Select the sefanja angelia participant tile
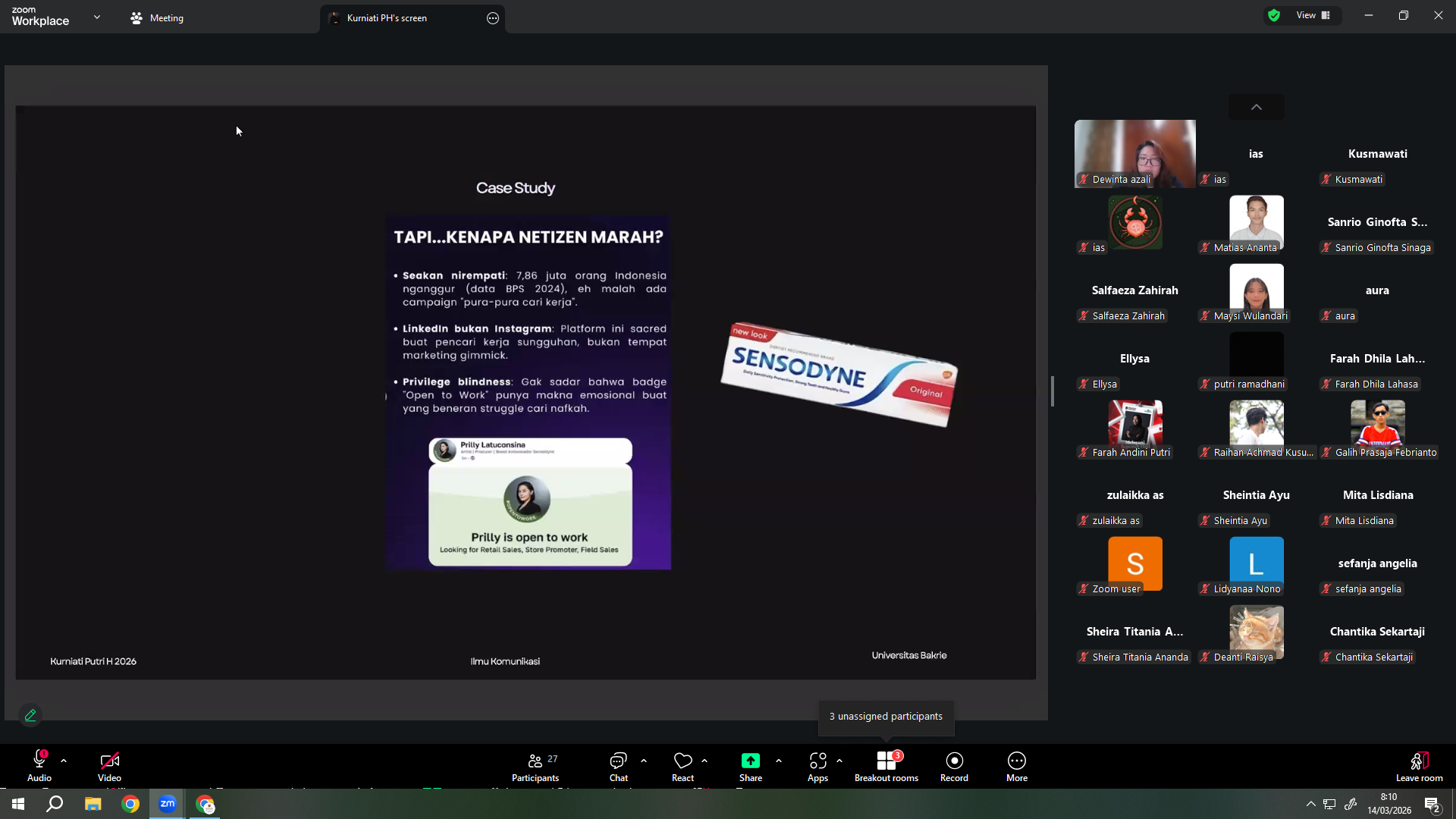This screenshot has width=1456, height=819. (x=1378, y=563)
